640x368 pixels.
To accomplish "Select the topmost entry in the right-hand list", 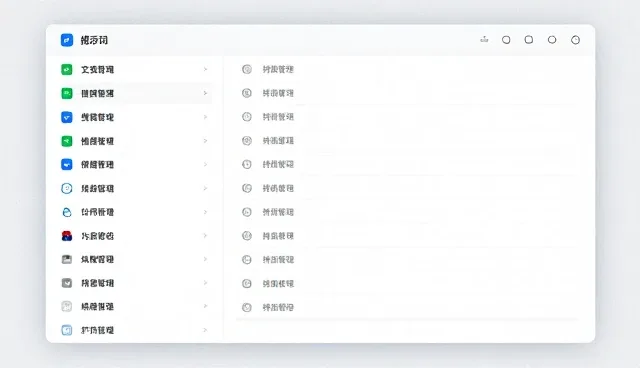I will pyautogui.click(x=268, y=69).
